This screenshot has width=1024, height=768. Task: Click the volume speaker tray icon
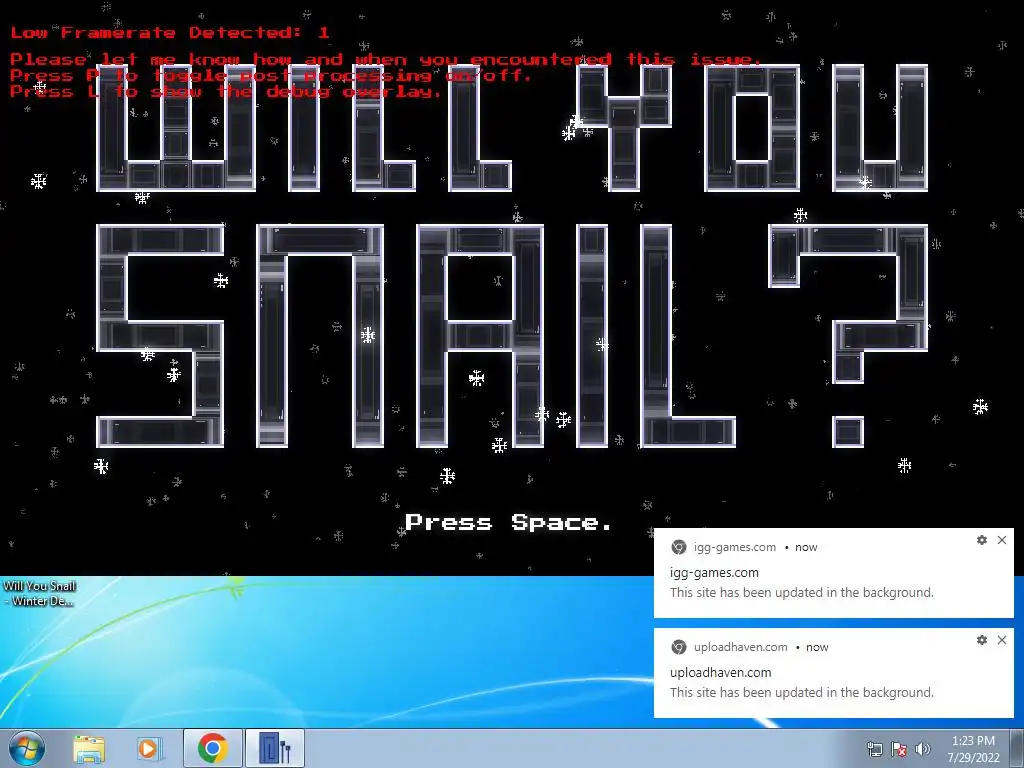[x=922, y=749]
